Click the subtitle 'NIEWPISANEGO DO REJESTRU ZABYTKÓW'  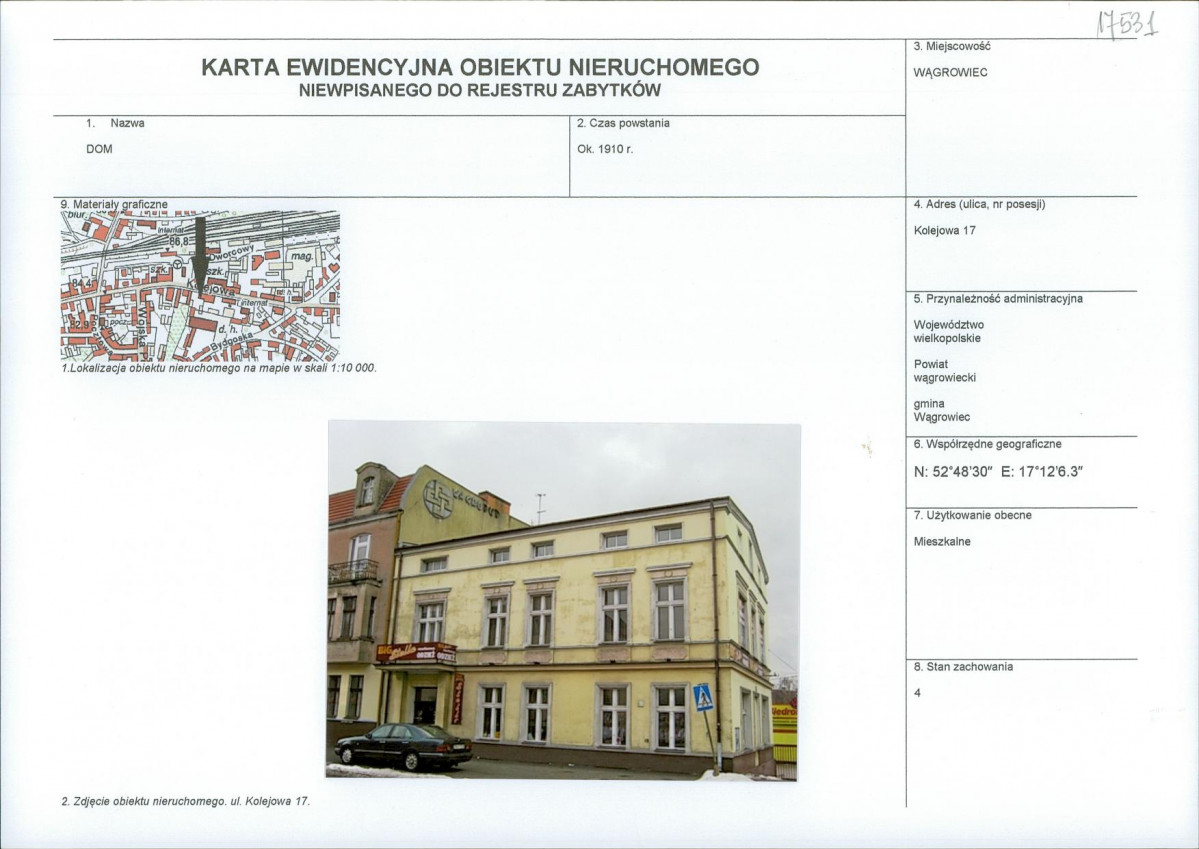[x=480, y=90]
